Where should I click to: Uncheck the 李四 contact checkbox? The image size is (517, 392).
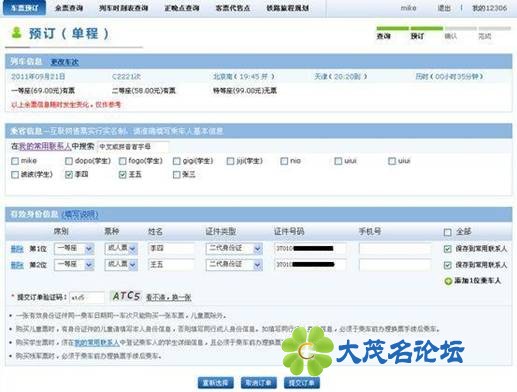(x=69, y=175)
